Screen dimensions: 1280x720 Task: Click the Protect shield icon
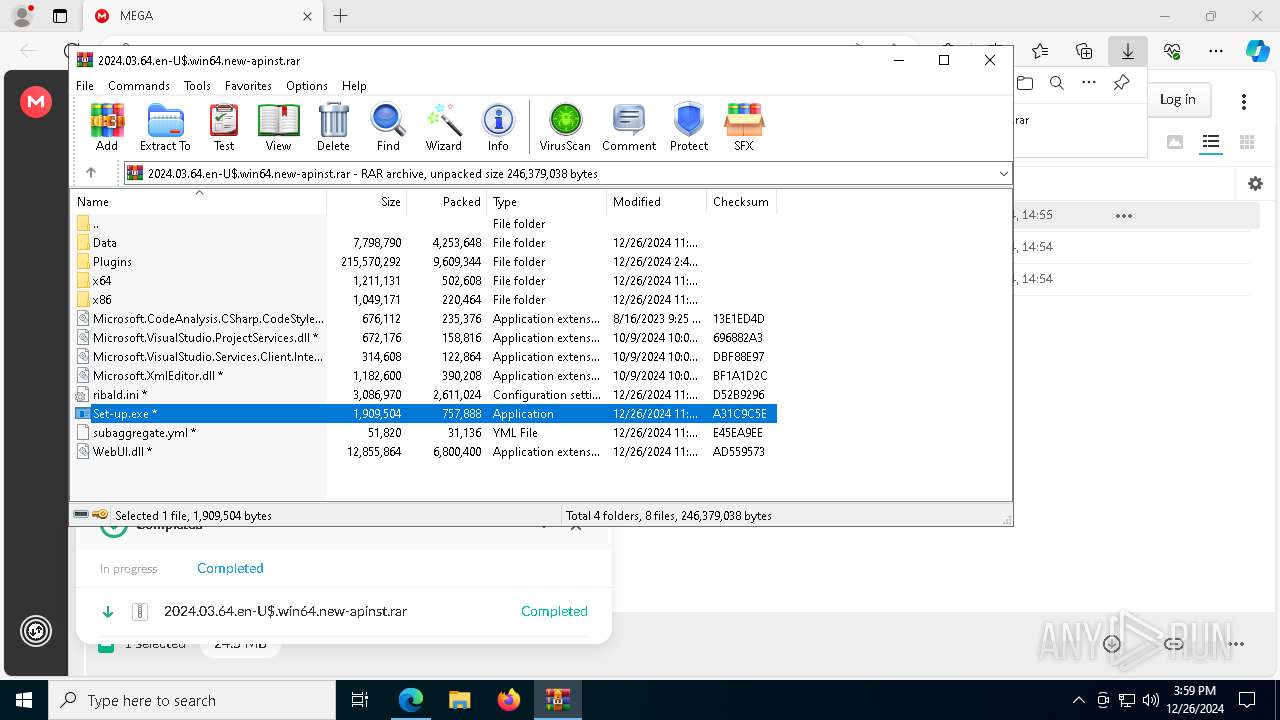pyautogui.click(x=689, y=127)
